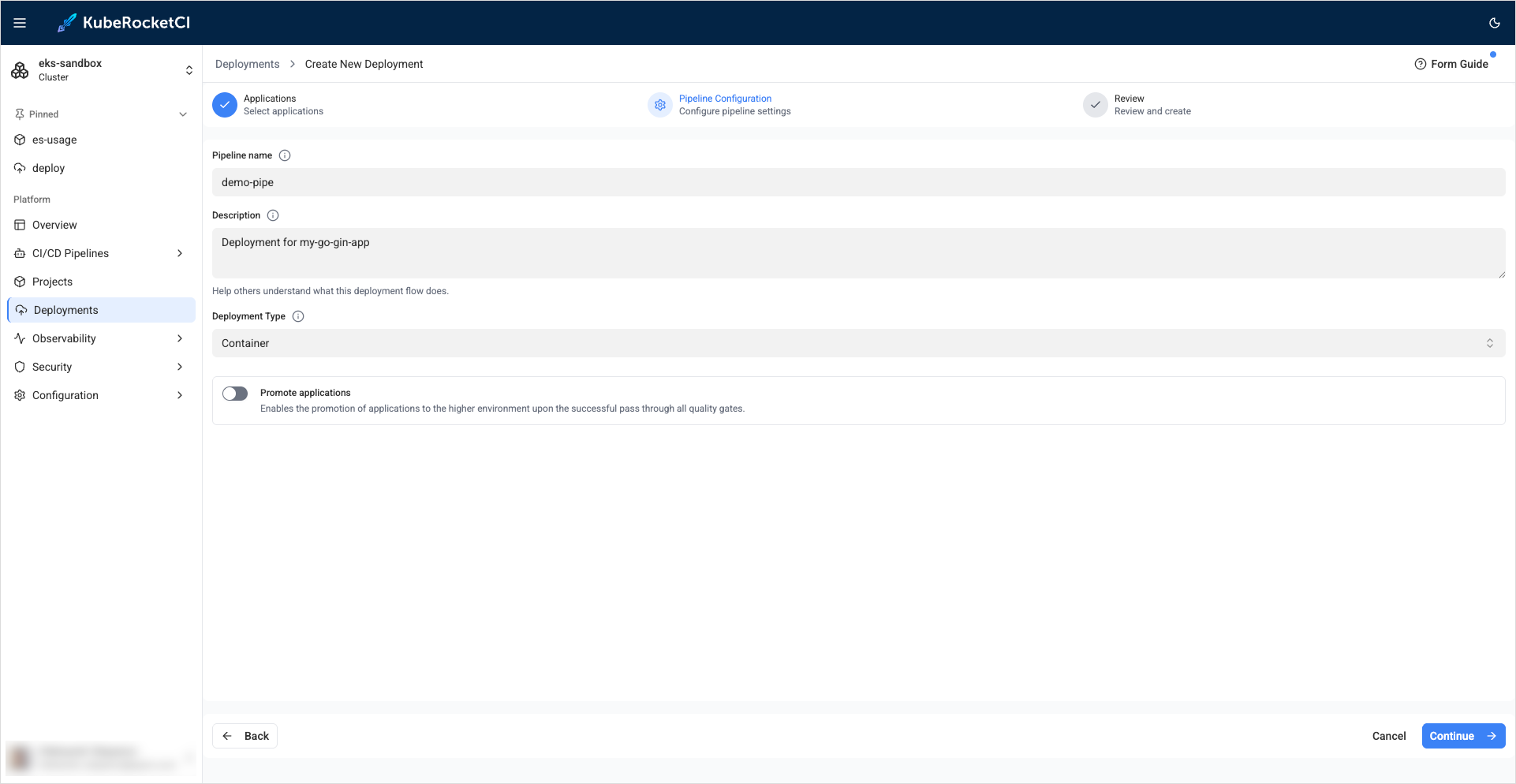
Task: Open the hamburger navigation menu
Action: tap(20, 22)
